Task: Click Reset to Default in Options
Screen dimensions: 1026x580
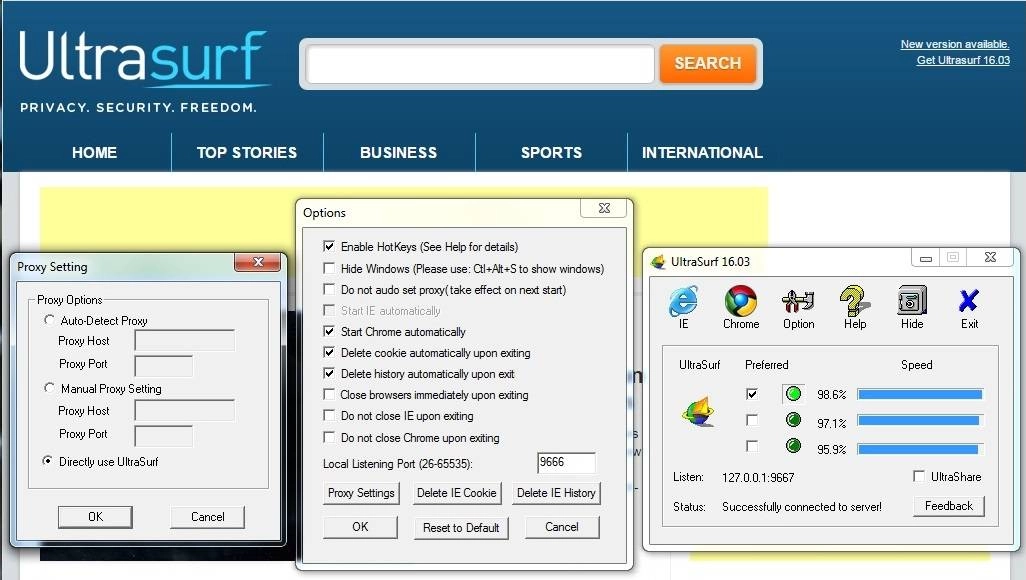Action: coord(461,528)
